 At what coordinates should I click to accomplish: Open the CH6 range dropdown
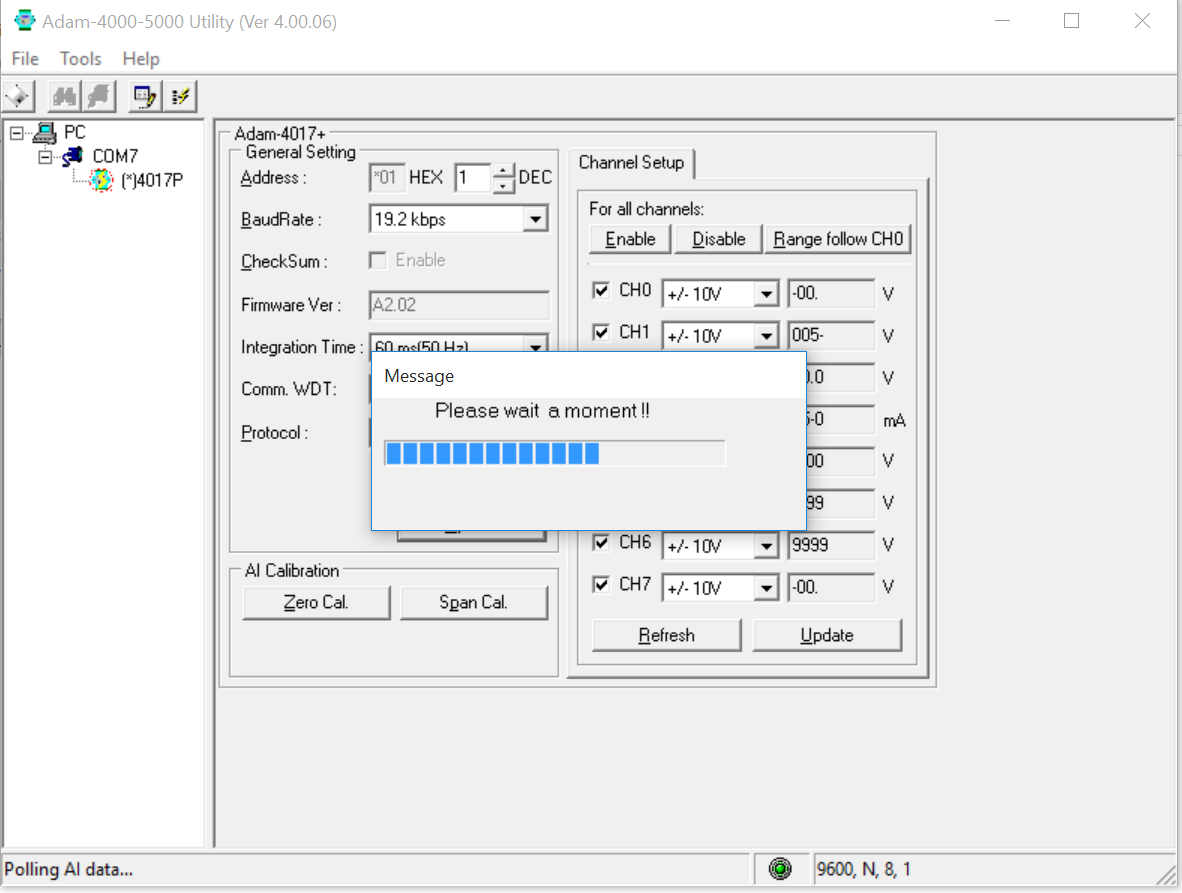pos(766,546)
